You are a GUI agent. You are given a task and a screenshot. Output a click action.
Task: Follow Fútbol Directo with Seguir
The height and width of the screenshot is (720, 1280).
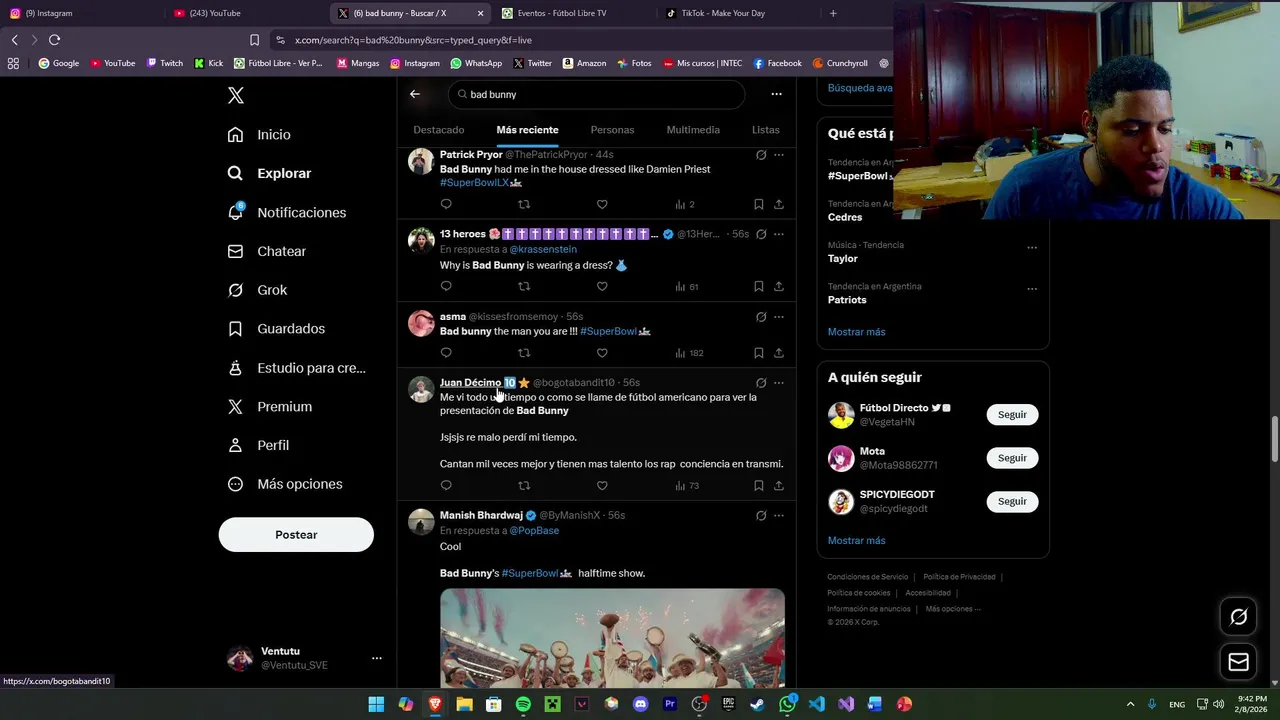point(1012,414)
